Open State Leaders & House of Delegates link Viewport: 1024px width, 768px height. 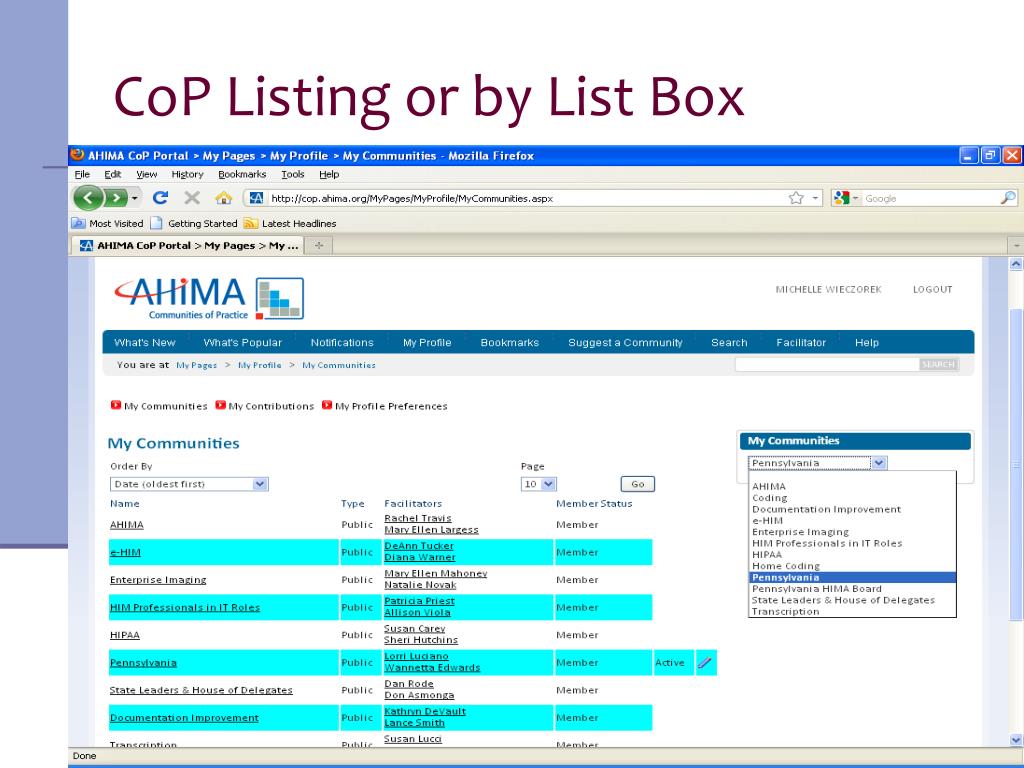pyautogui.click(x=201, y=690)
